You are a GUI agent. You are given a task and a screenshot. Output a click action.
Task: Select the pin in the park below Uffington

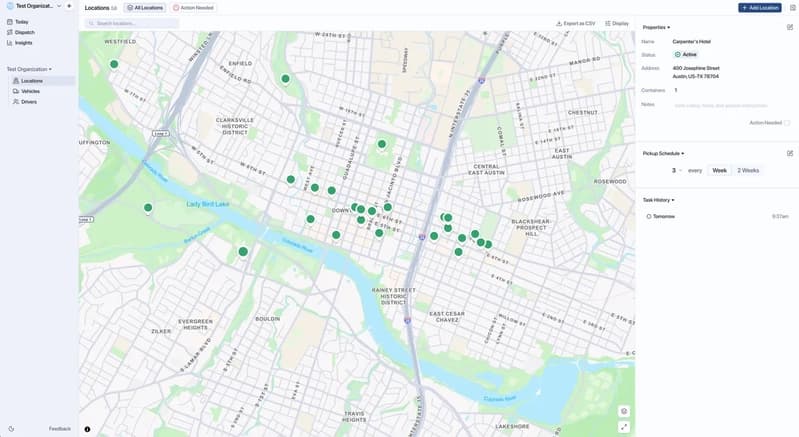(148, 208)
